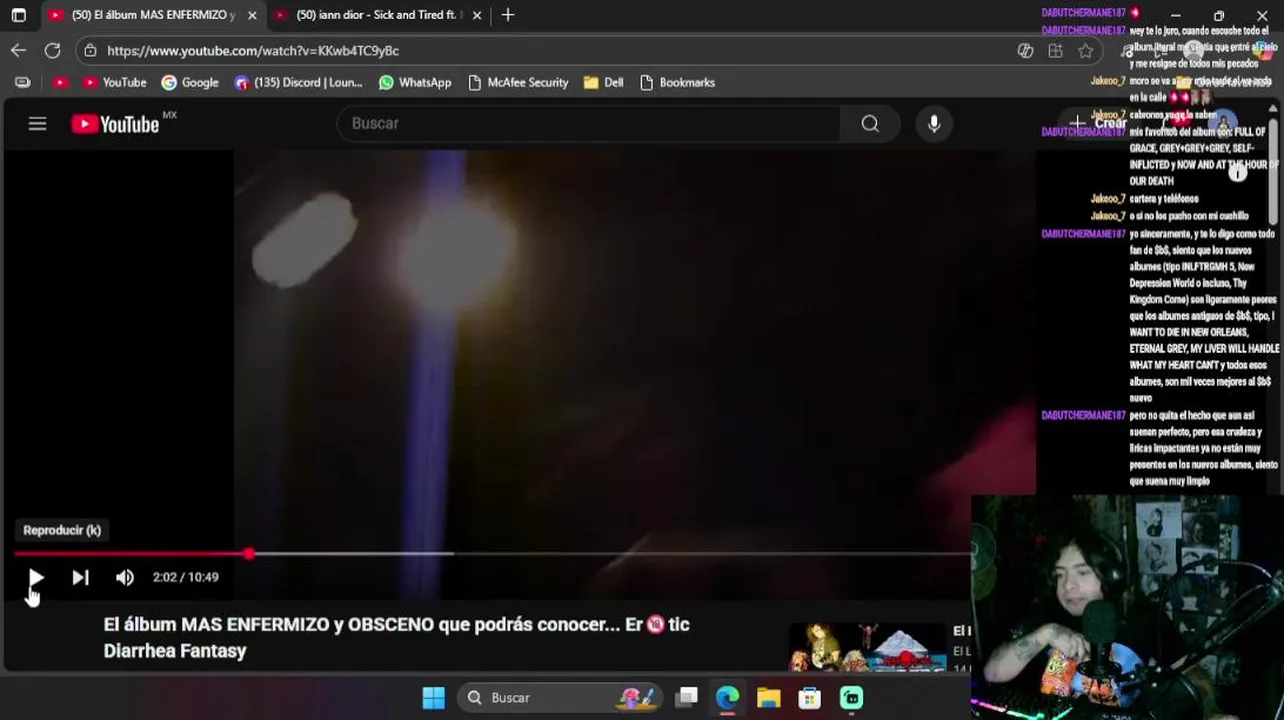
Task: Go to the YouTube home logo
Action: point(116,124)
